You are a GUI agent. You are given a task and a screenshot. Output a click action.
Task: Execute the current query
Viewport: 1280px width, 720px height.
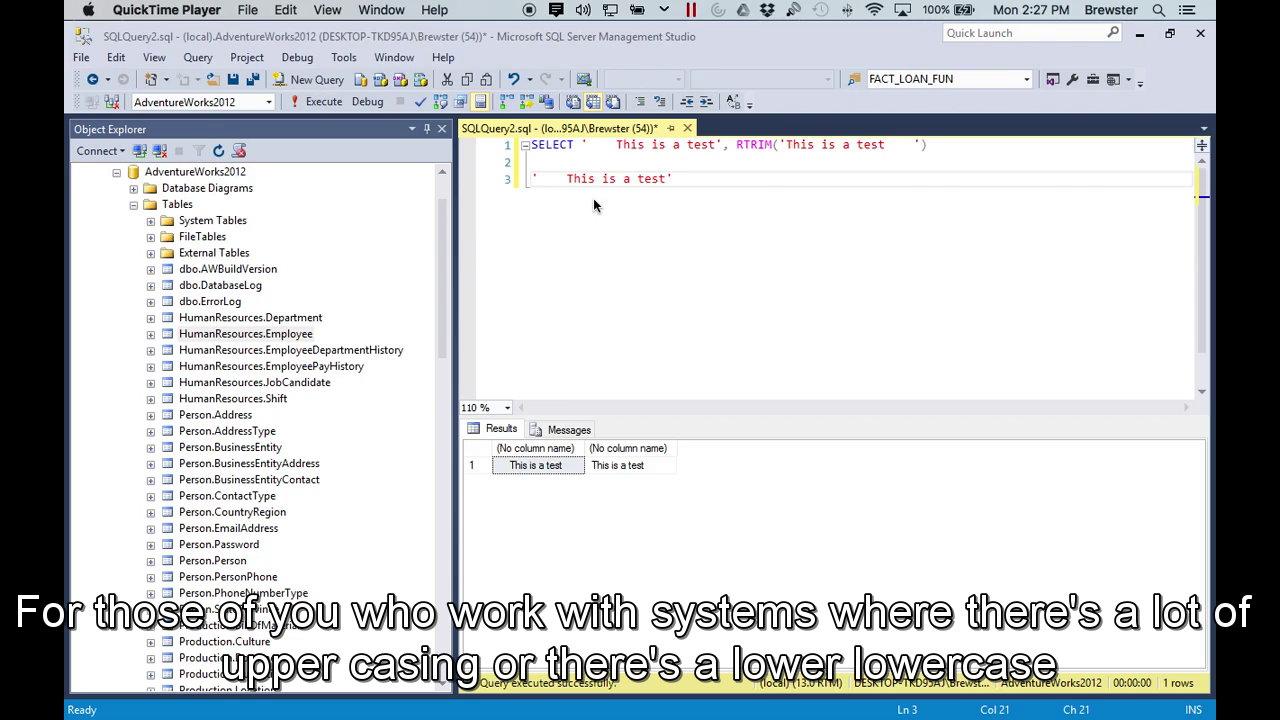coord(316,102)
